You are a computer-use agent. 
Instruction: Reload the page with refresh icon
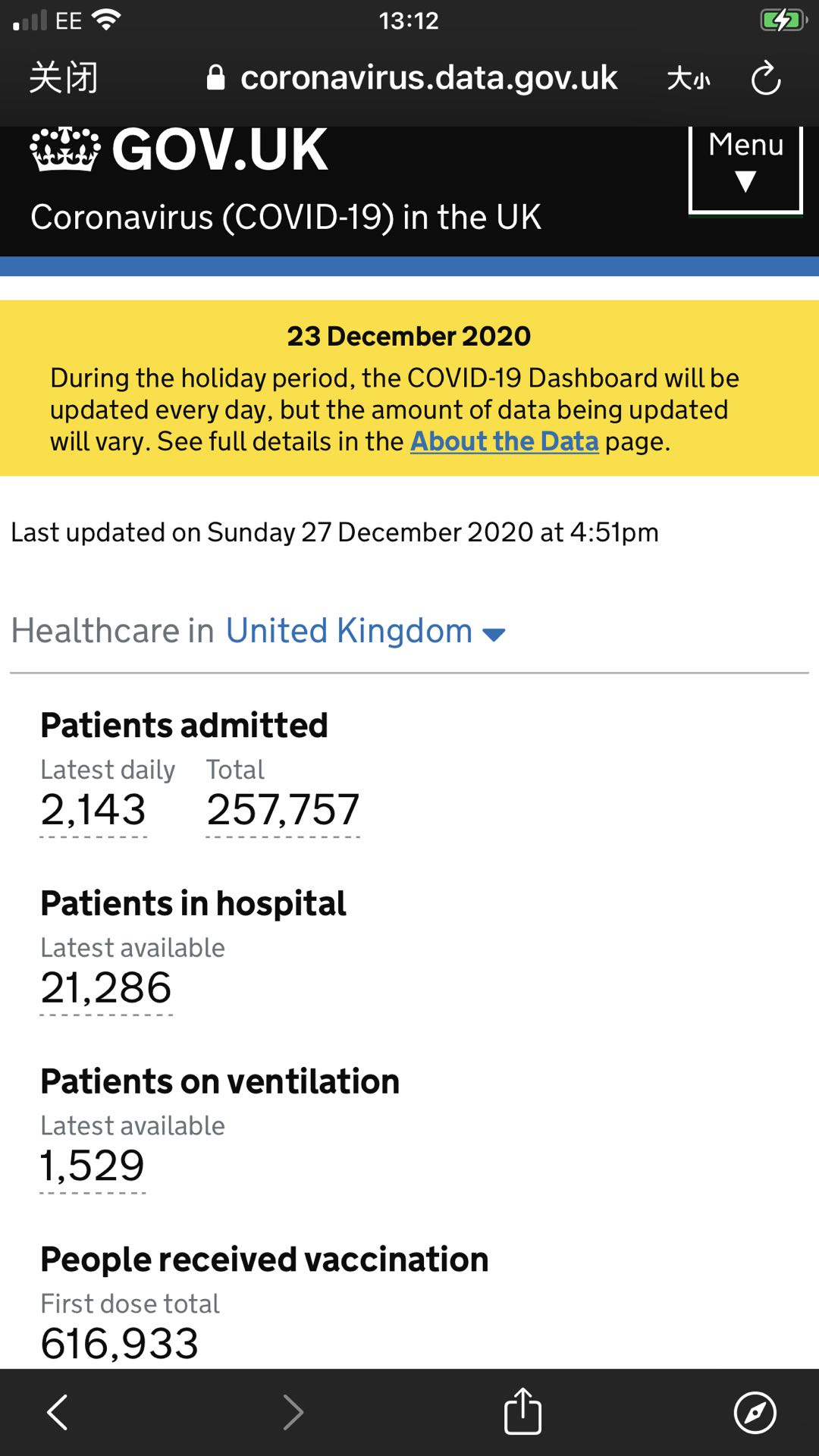(766, 78)
